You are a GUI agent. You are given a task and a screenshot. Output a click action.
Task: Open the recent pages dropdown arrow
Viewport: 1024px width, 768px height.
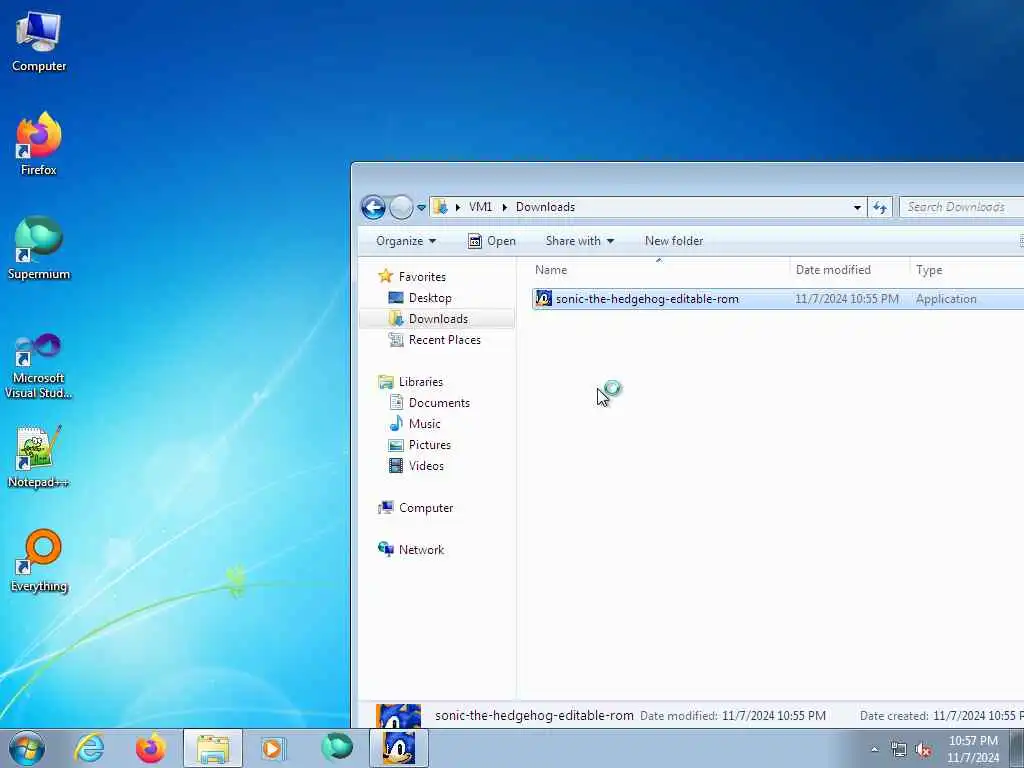click(421, 208)
